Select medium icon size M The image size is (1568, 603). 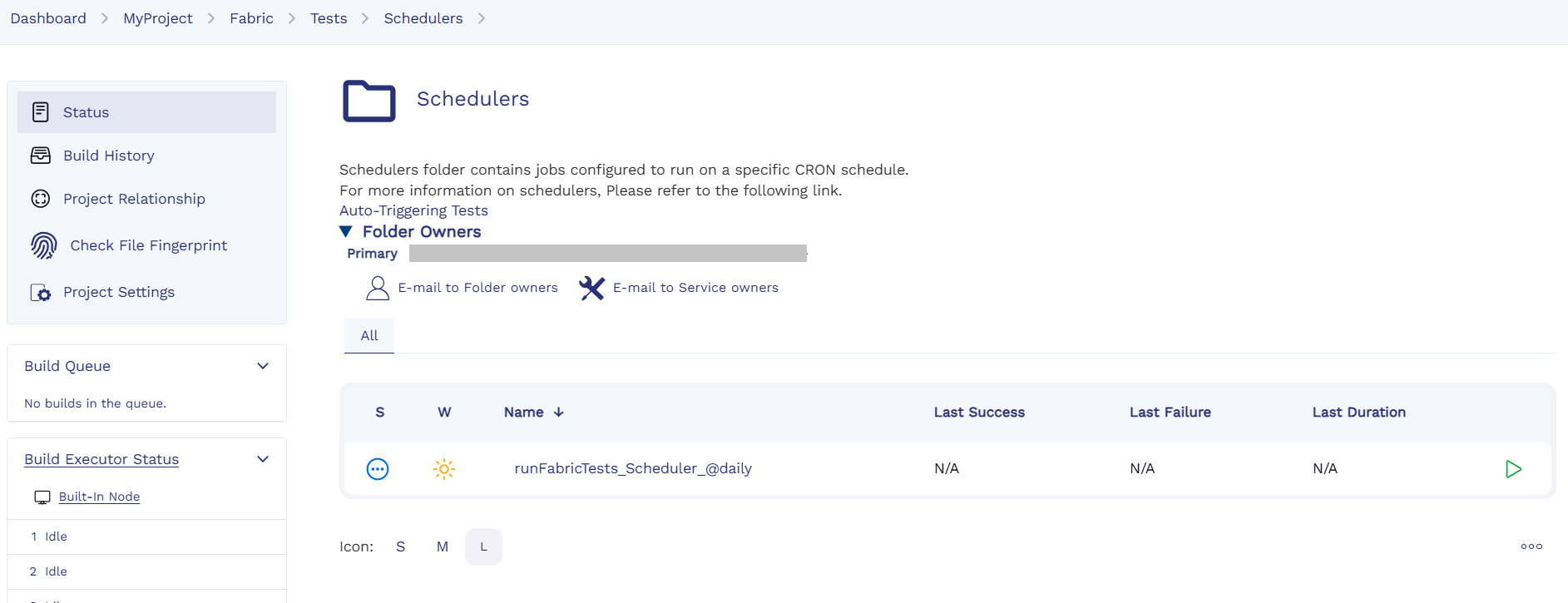tap(443, 546)
